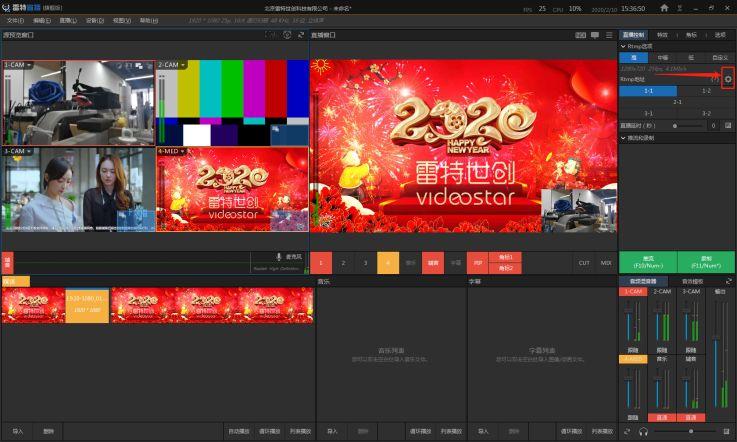Select the tab right of the audio mixer tab
This screenshot has height=442, width=737.
click(x=692, y=281)
